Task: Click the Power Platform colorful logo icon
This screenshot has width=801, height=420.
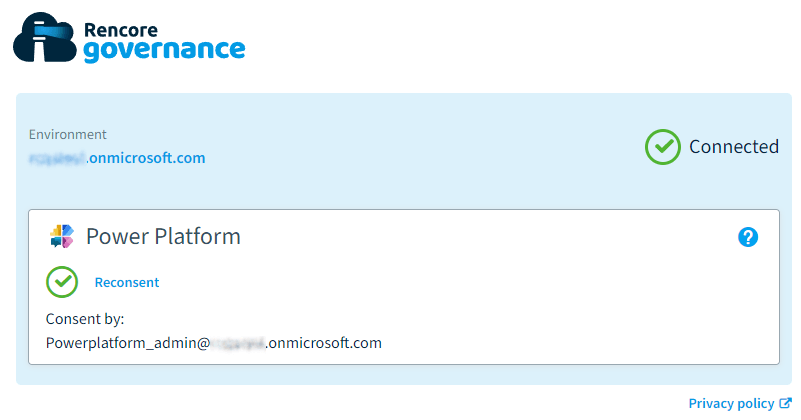Action: coord(62,237)
